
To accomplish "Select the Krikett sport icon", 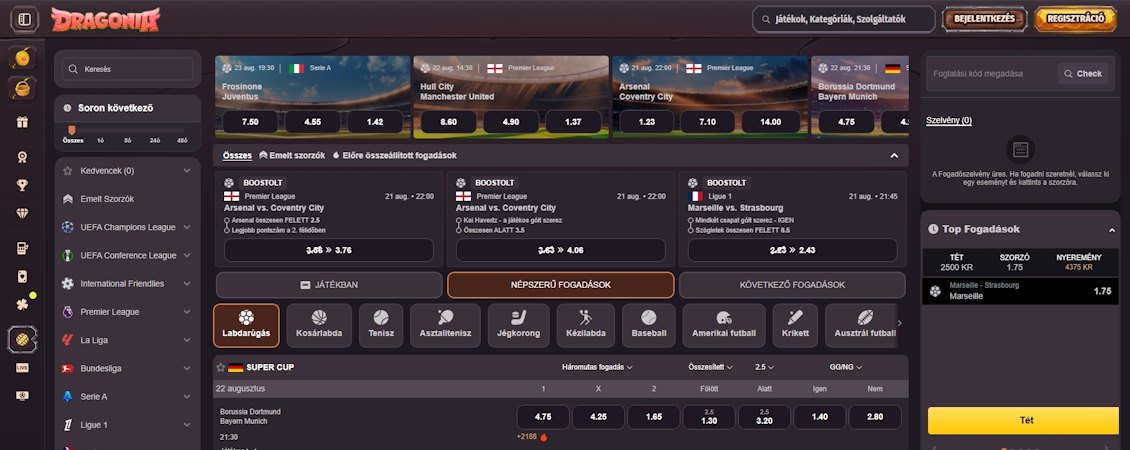I will click(795, 325).
